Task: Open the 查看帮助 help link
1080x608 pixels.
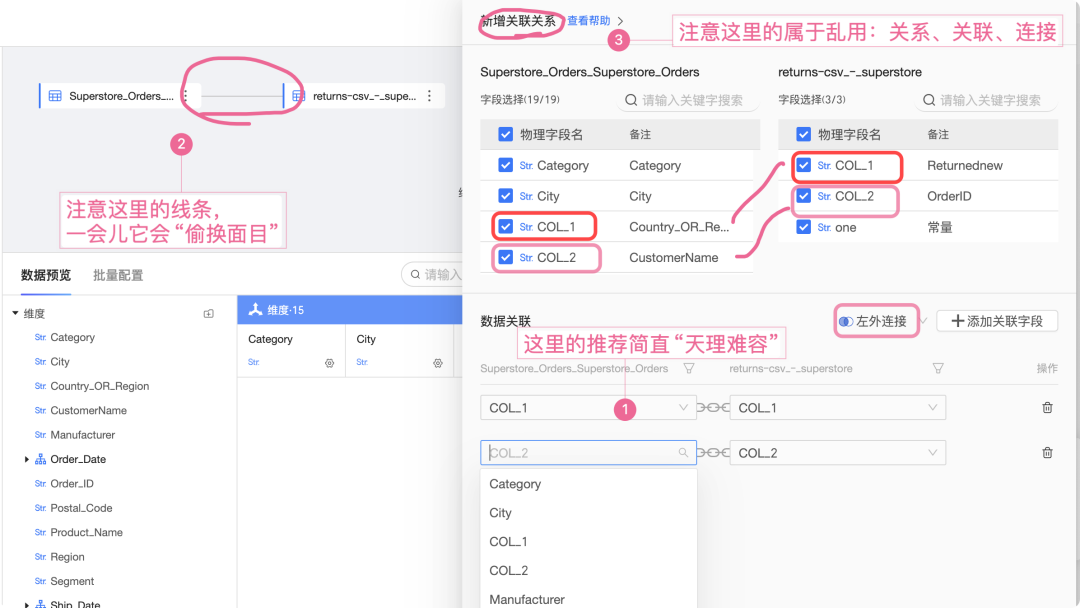Action: point(588,21)
